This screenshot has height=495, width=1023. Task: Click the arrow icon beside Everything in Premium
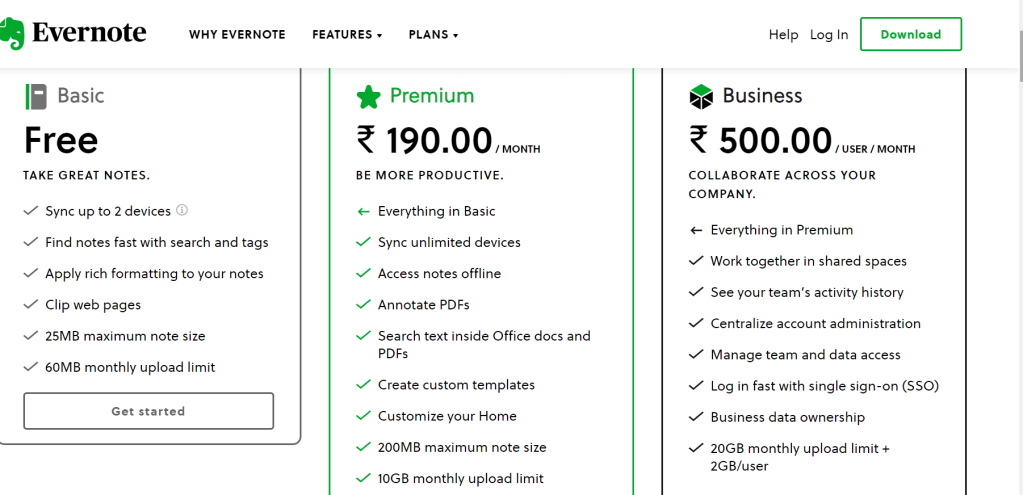(696, 230)
